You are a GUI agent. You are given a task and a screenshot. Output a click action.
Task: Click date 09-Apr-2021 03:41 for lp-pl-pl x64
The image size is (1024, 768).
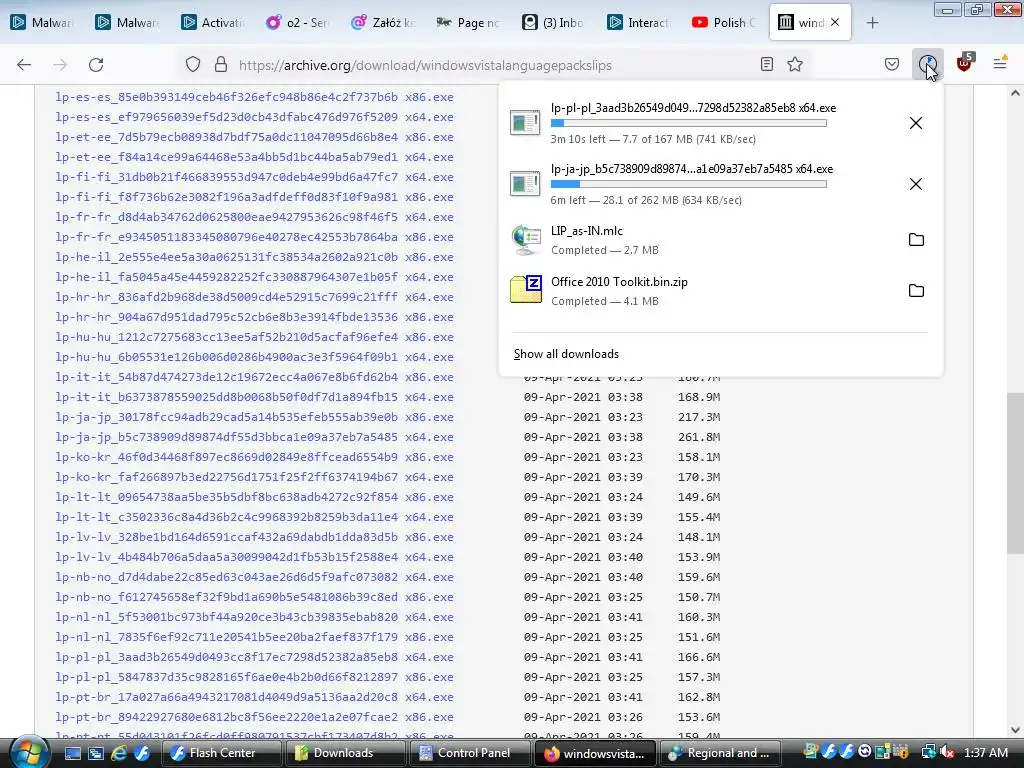(x=583, y=657)
